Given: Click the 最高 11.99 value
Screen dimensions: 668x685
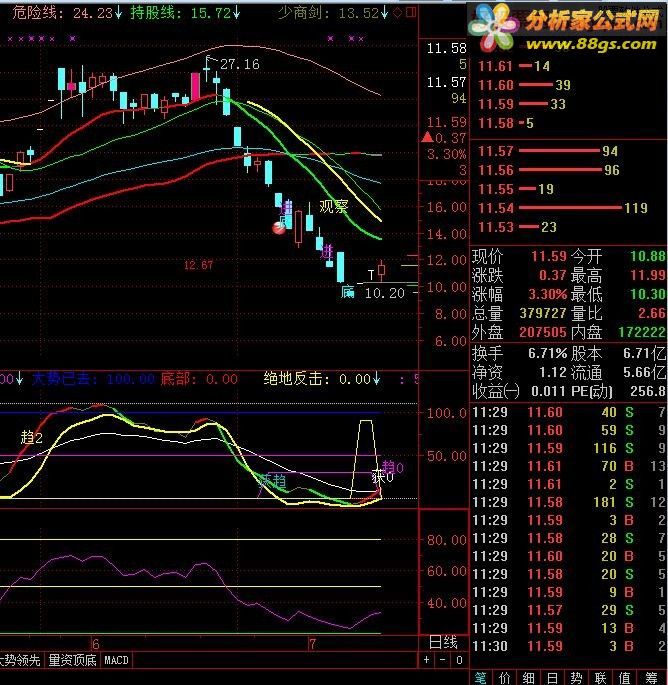Looking at the screenshot, I should point(647,275).
